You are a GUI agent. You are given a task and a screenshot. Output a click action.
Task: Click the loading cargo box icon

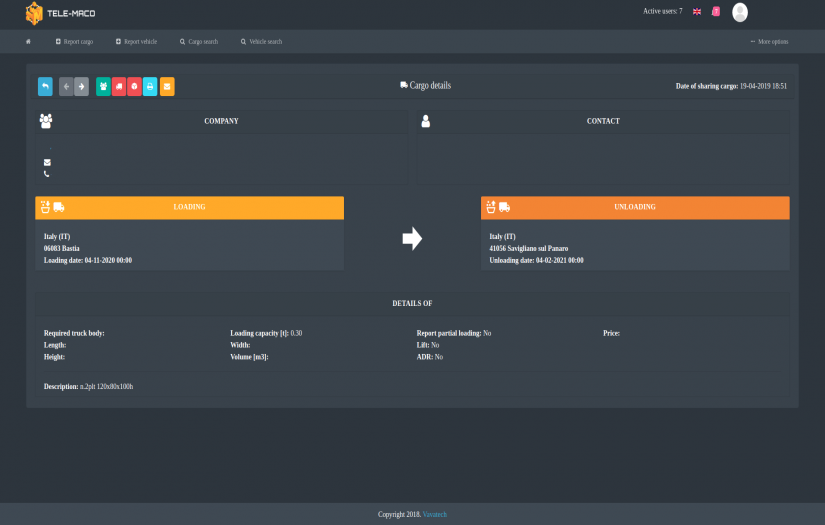[46, 207]
